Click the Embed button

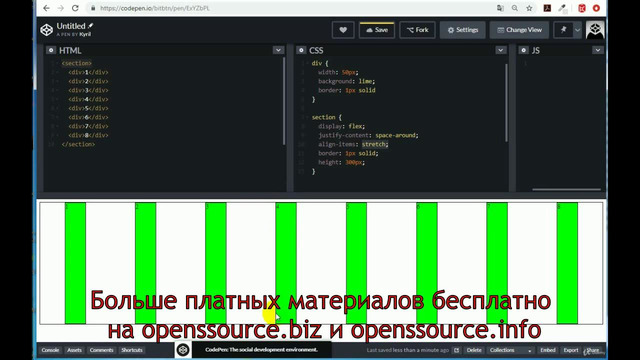coord(548,350)
